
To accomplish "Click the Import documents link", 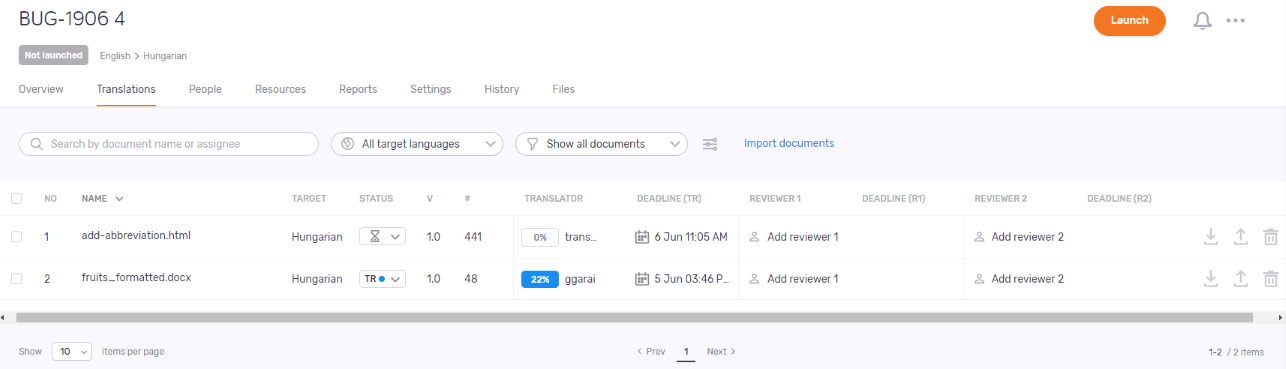I will 789,143.
